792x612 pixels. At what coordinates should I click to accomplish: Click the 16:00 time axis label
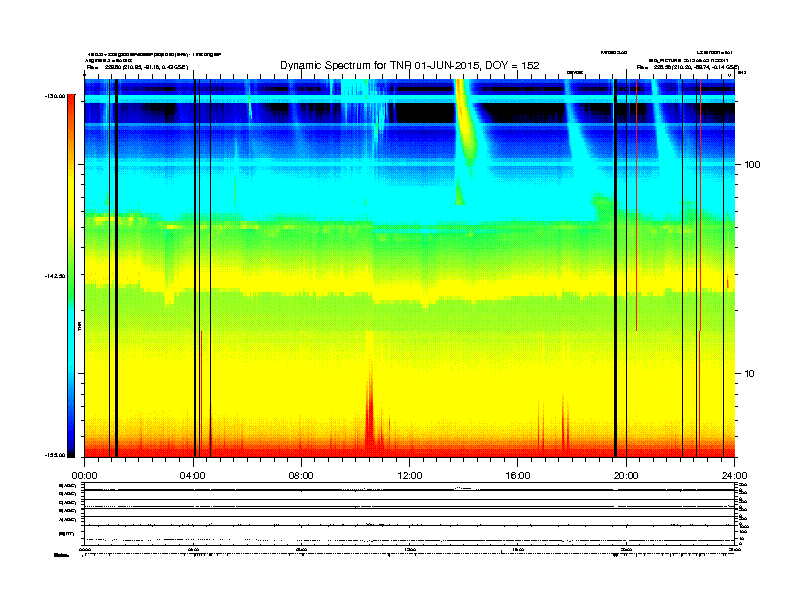coord(518,476)
